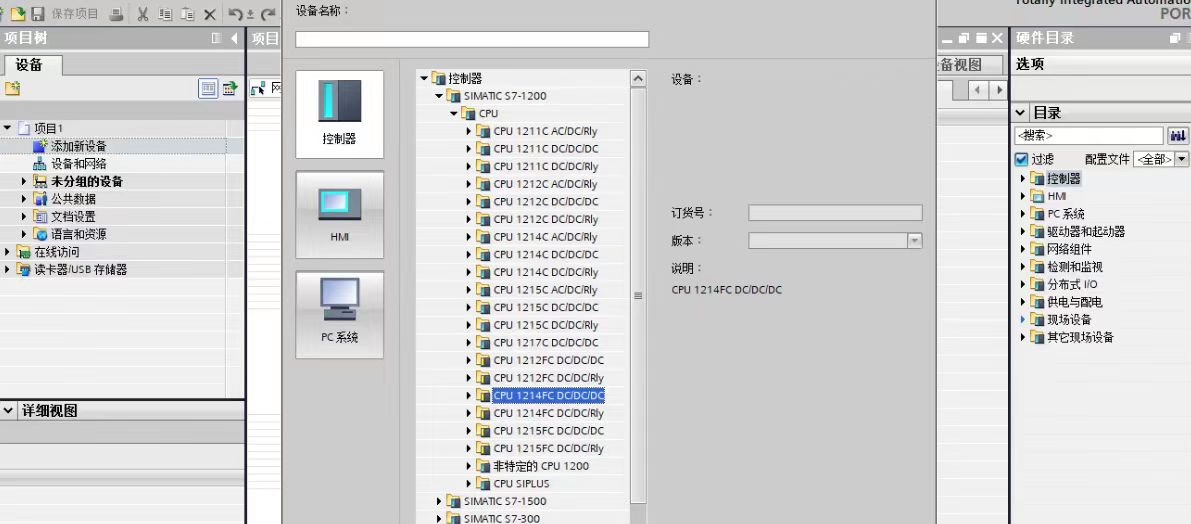Toggle the 过滤 filter checkbox in the hardware catalog
The height and width of the screenshot is (524, 1191).
pyautogui.click(x=1022, y=159)
